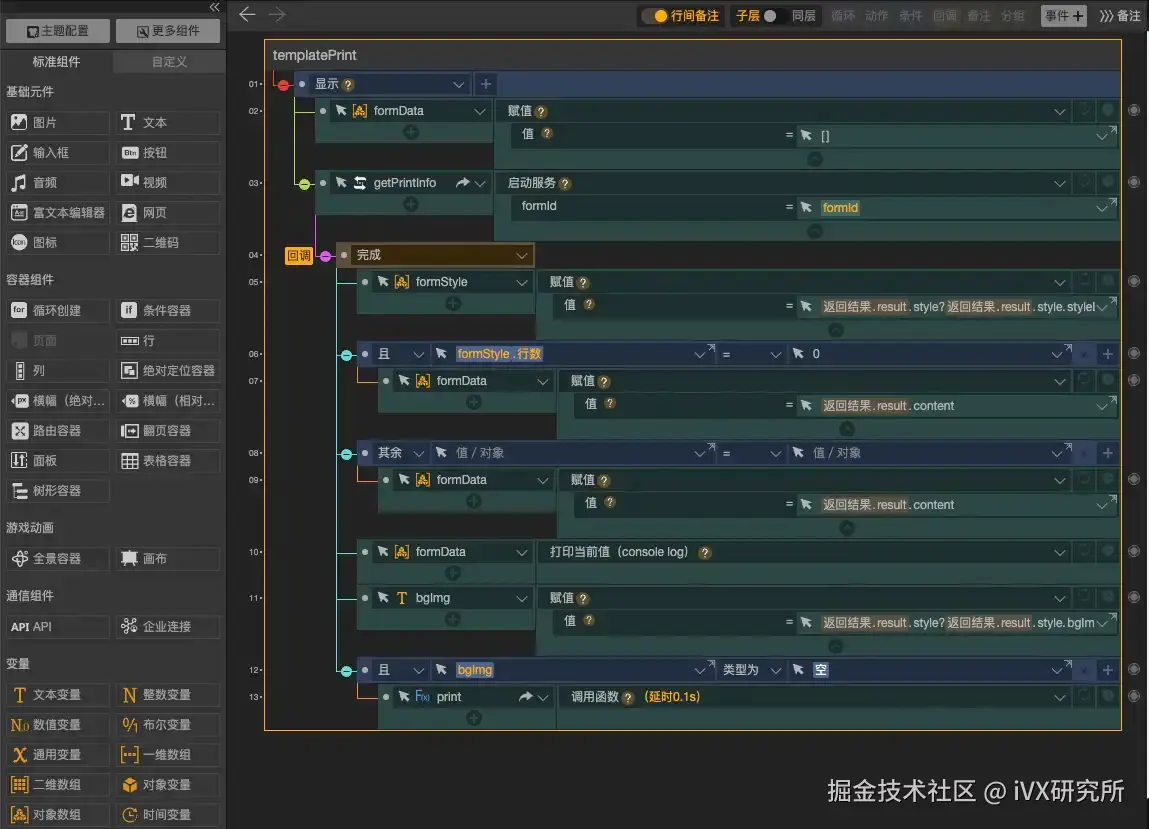Select the 列 column container
Image resolution: width=1149 pixels, height=829 pixels.
point(58,371)
